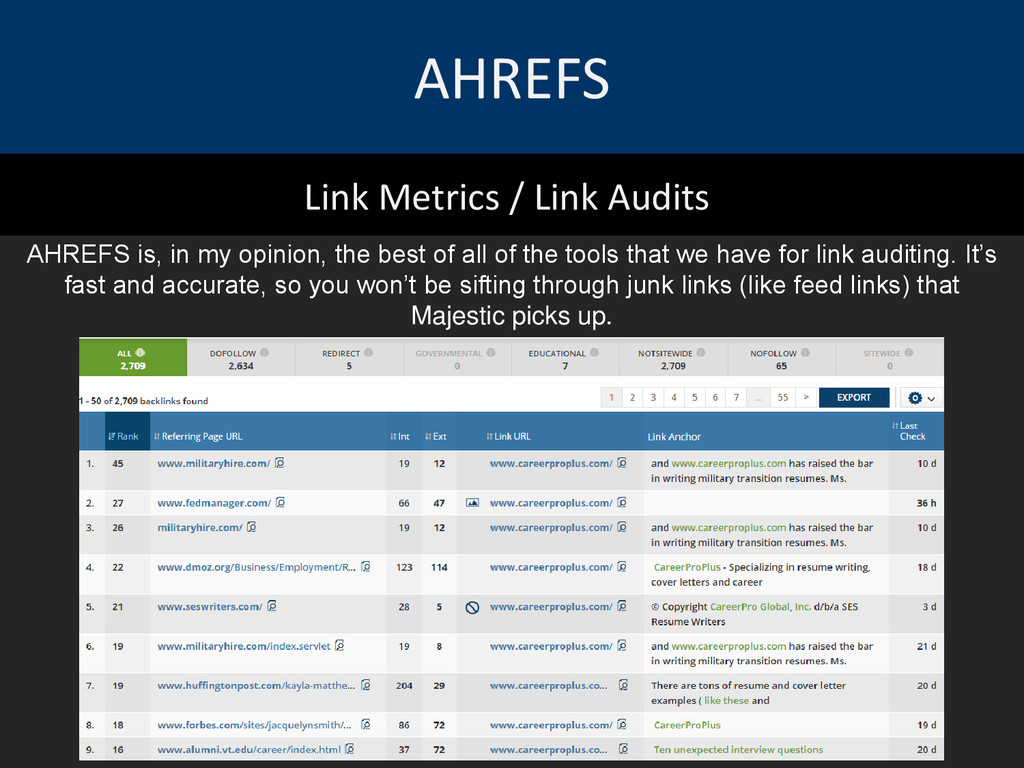This screenshot has width=1024, height=768.
Task: Open www.huffingtonpost.com kayla-matthe link
Action: tap(257, 686)
